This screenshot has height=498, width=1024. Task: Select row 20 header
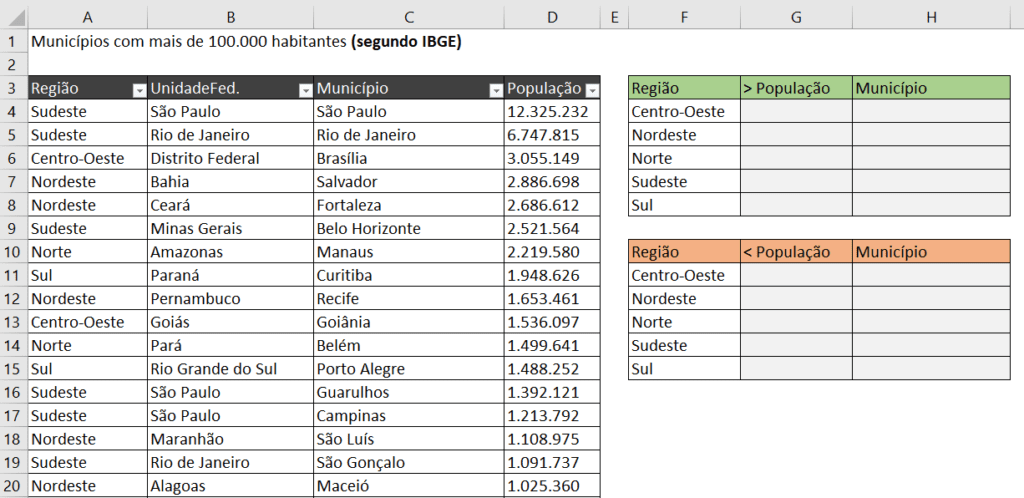pyautogui.click(x=14, y=486)
